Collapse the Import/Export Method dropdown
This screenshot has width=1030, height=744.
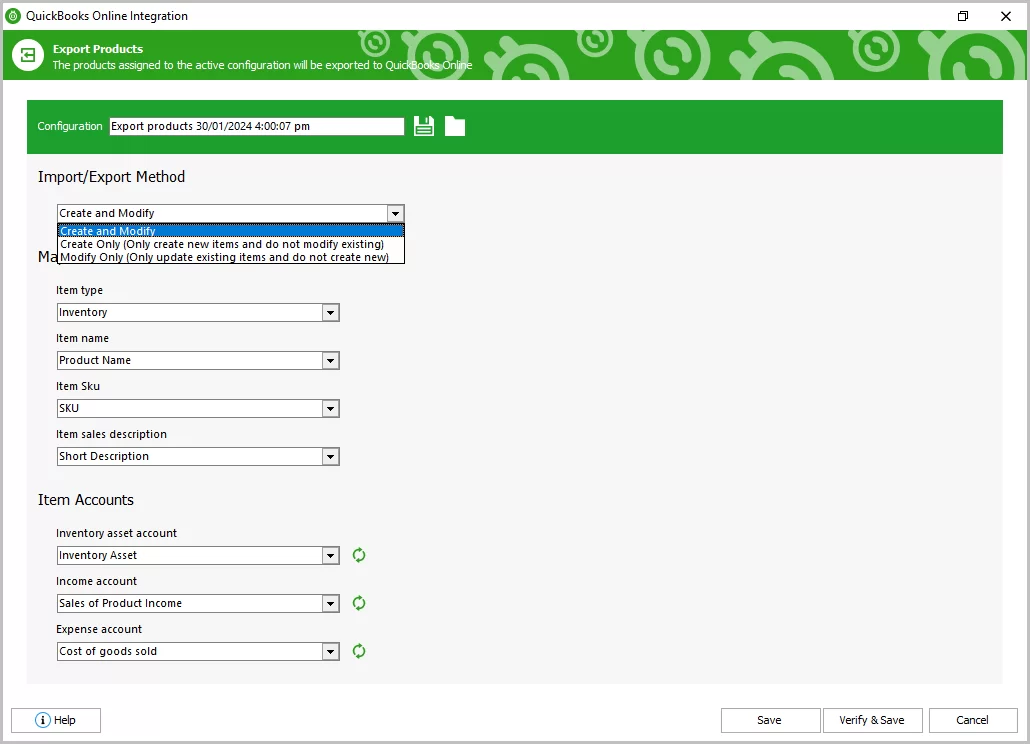tap(395, 213)
